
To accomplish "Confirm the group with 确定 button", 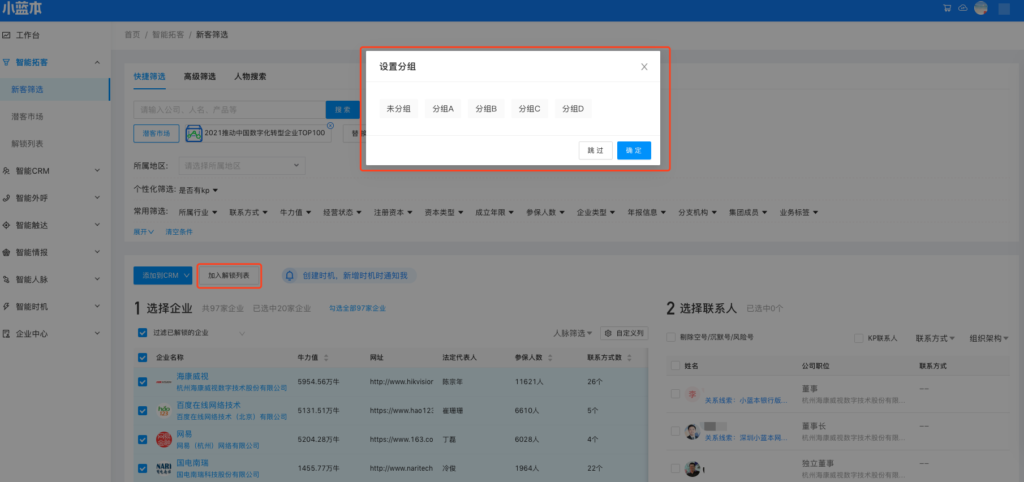I will click(x=633, y=150).
